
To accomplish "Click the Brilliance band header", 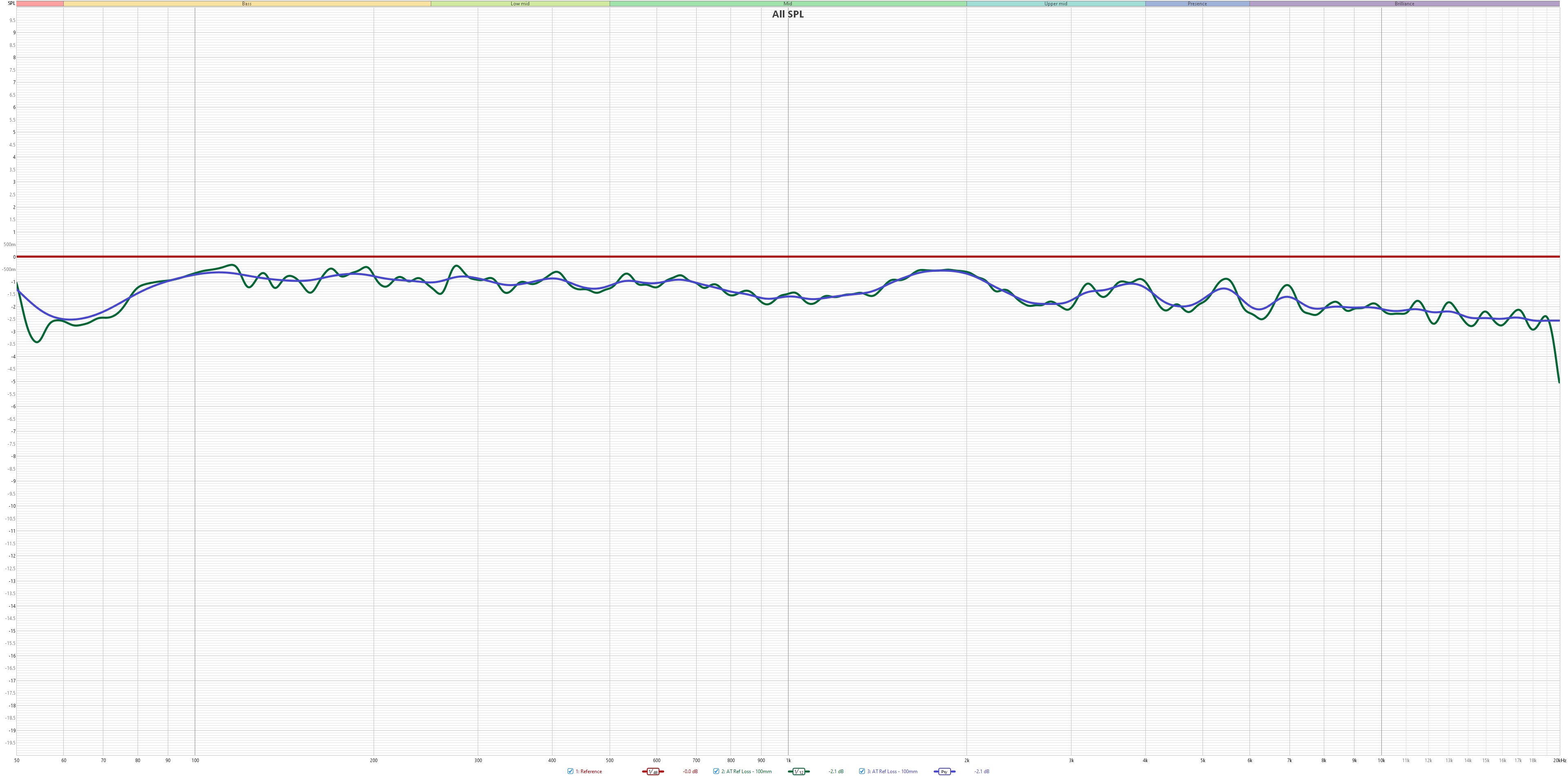I will click(1404, 4).
